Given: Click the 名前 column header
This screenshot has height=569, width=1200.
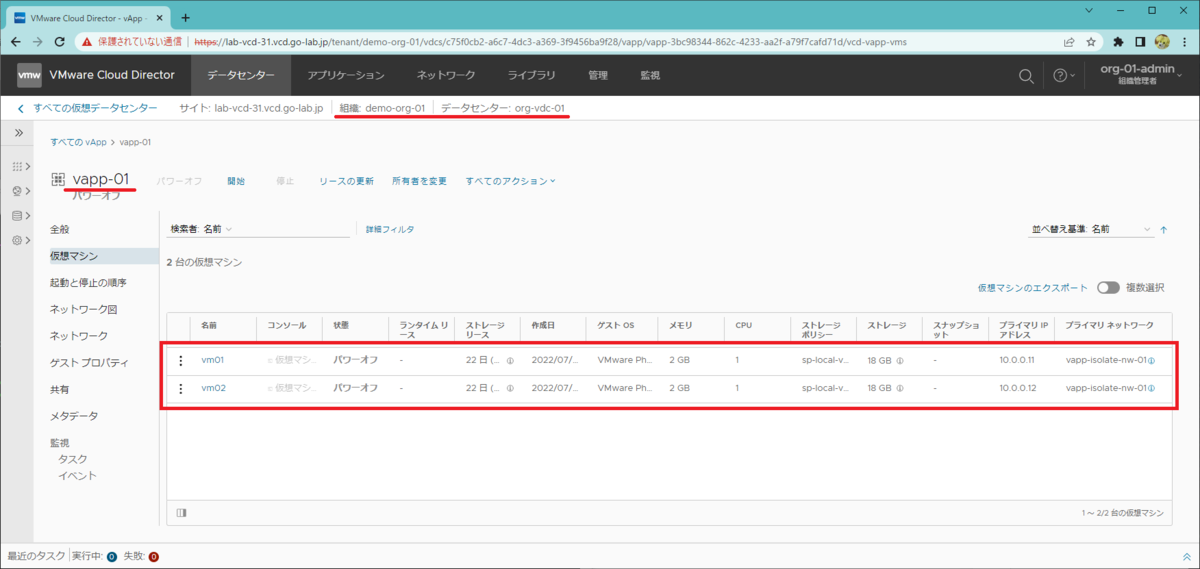Looking at the screenshot, I should pyautogui.click(x=208, y=326).
